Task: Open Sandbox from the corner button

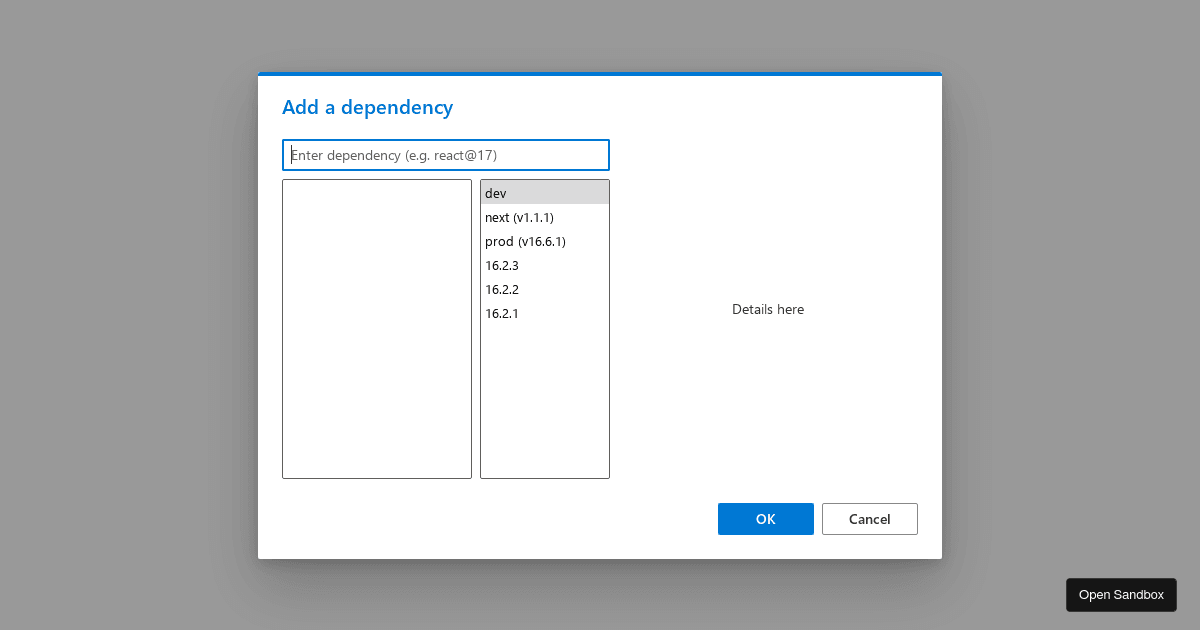Action: pyautogui.click(x=1121, y=594)
